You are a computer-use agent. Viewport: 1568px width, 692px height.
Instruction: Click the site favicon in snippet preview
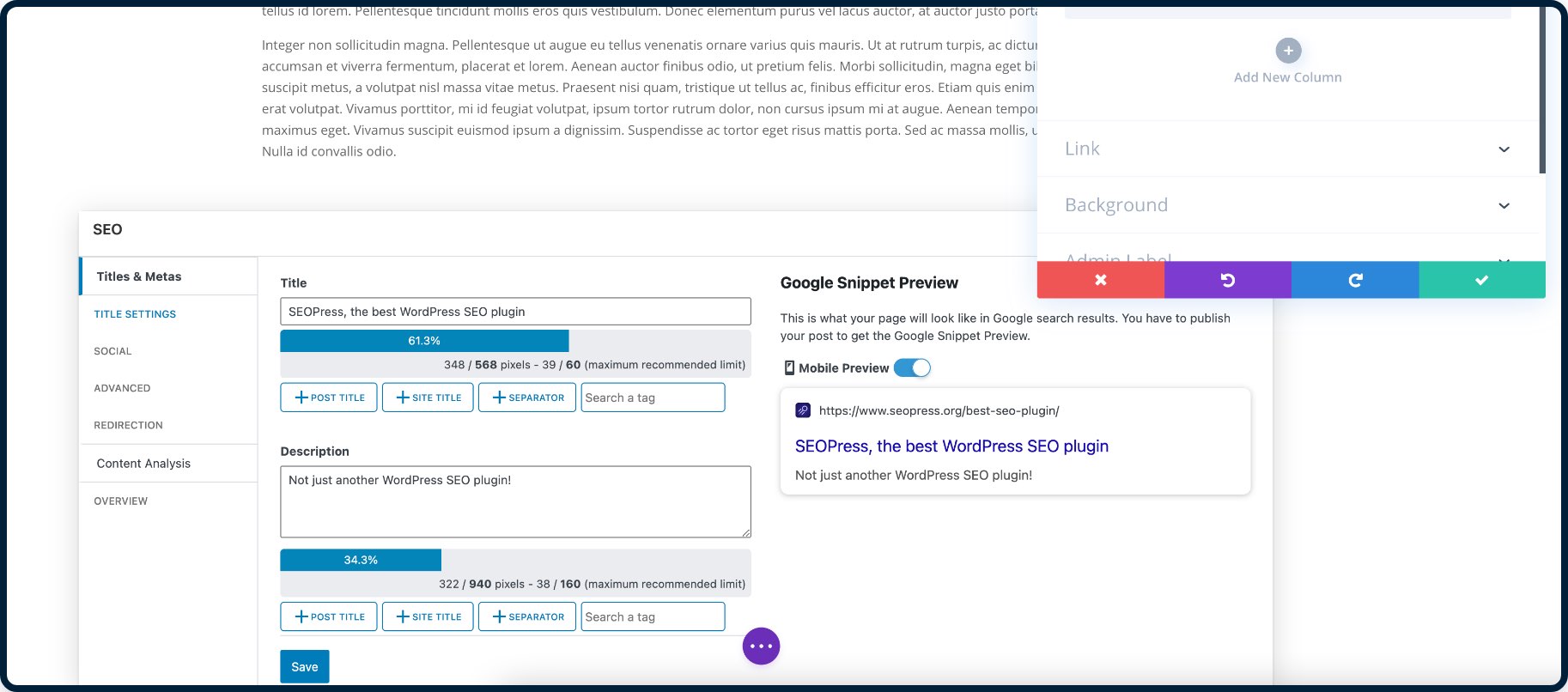pyautogui.click(x=803, y=410)
